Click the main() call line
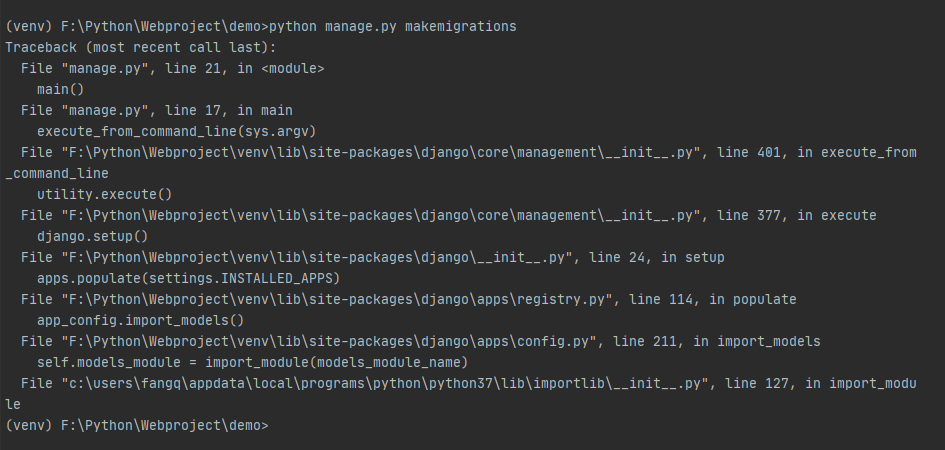Image resolution: width=945 pixels, height=450 pixels. pos(61,90)
